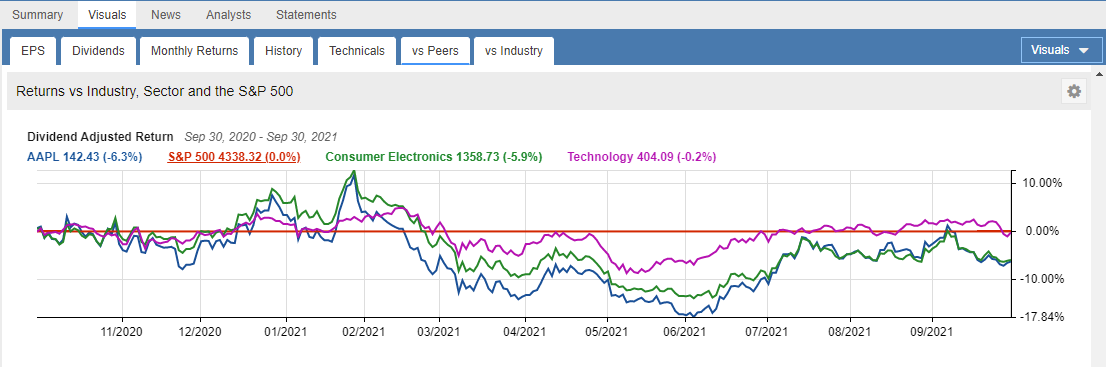Toggle the AAPL 142.43 legend series

[85, 157]
